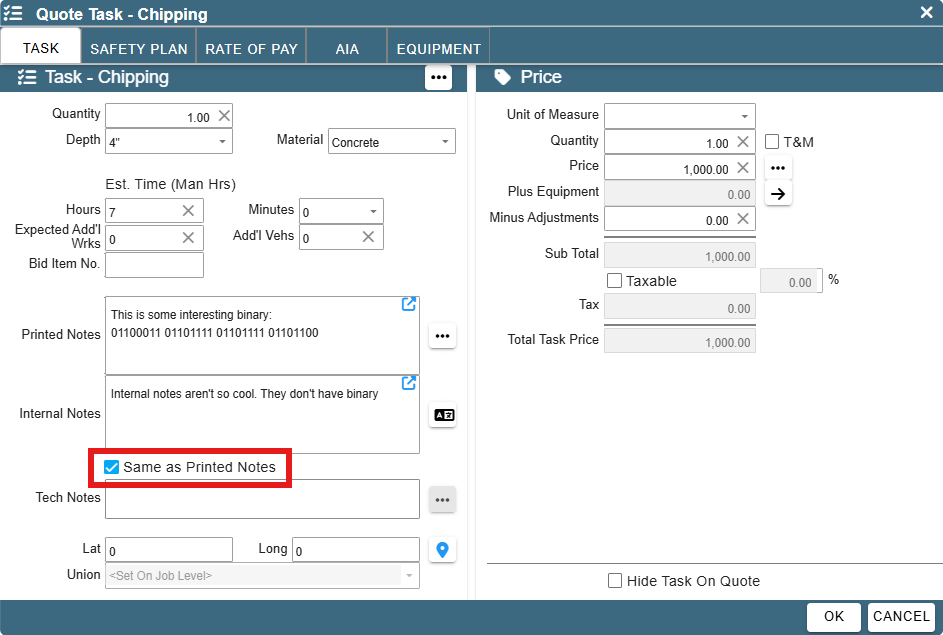Expand the Unit of Measure dropdown
This screenshot has height=635, width=943.
tap(745, 117)
